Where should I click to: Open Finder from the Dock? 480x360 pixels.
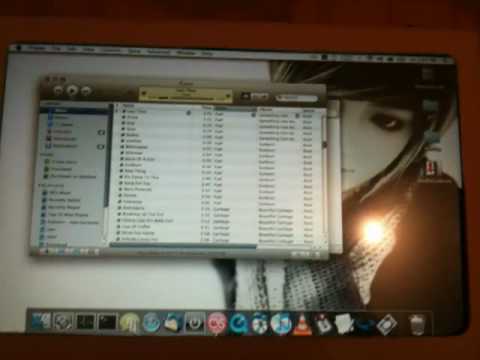[41, 322]
